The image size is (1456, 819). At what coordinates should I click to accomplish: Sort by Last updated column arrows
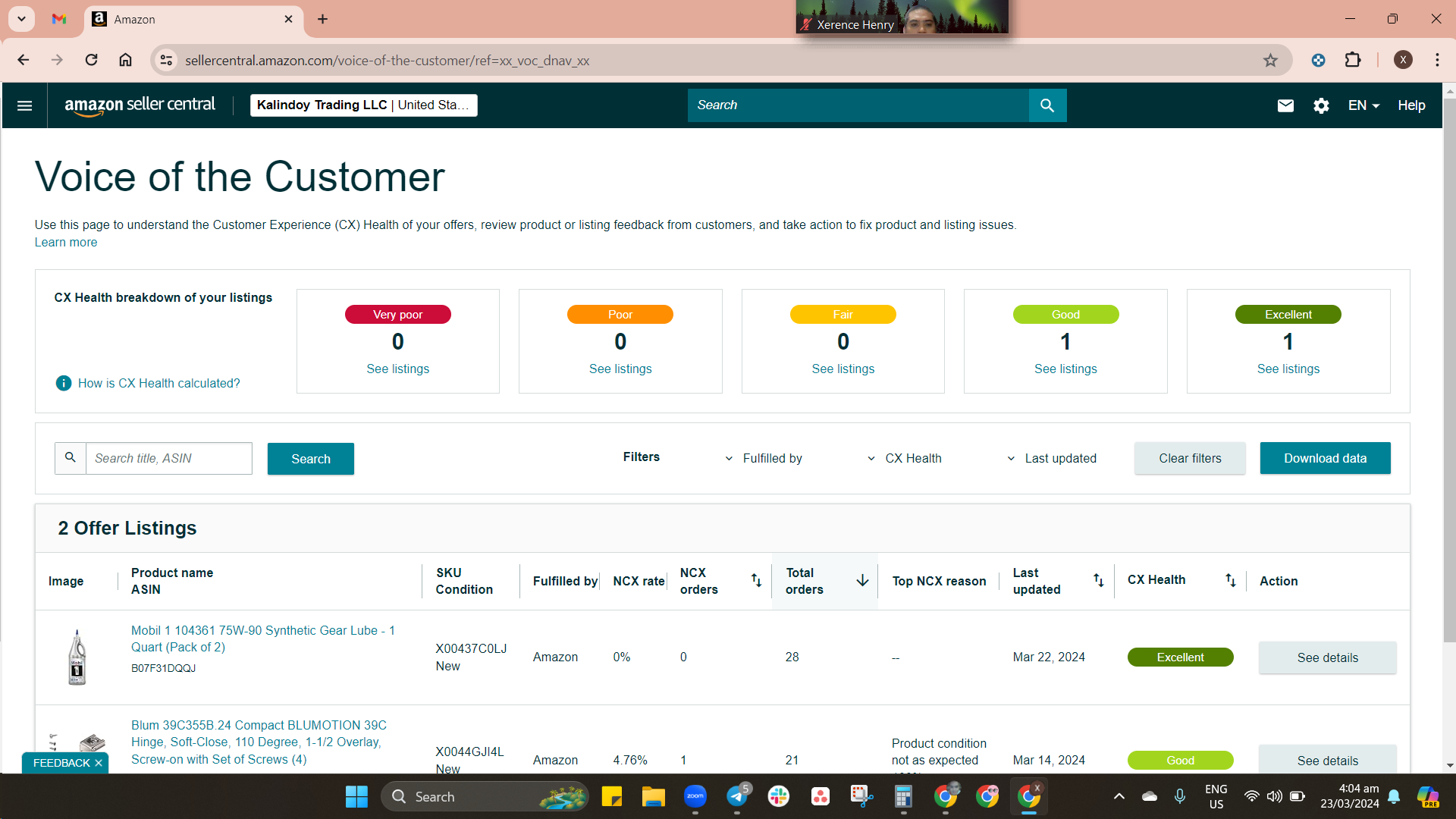click(1098, 580)
